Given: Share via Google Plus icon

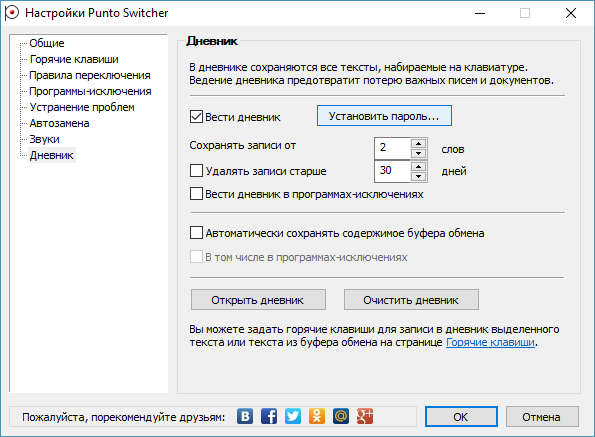Looking at the screenshot, I should click(x=365, y=416).
